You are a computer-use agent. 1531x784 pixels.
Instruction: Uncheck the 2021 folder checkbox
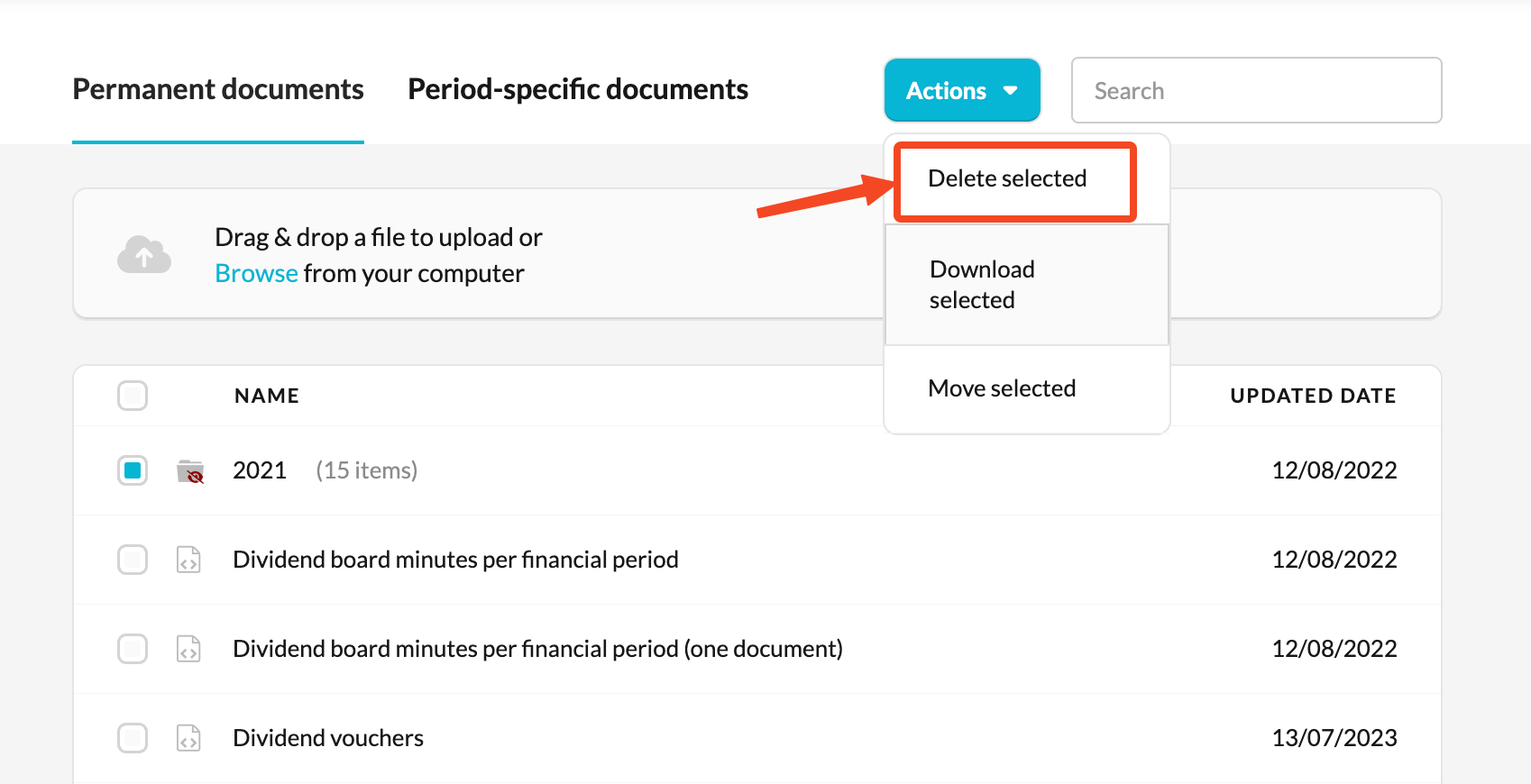coord(133,470)
